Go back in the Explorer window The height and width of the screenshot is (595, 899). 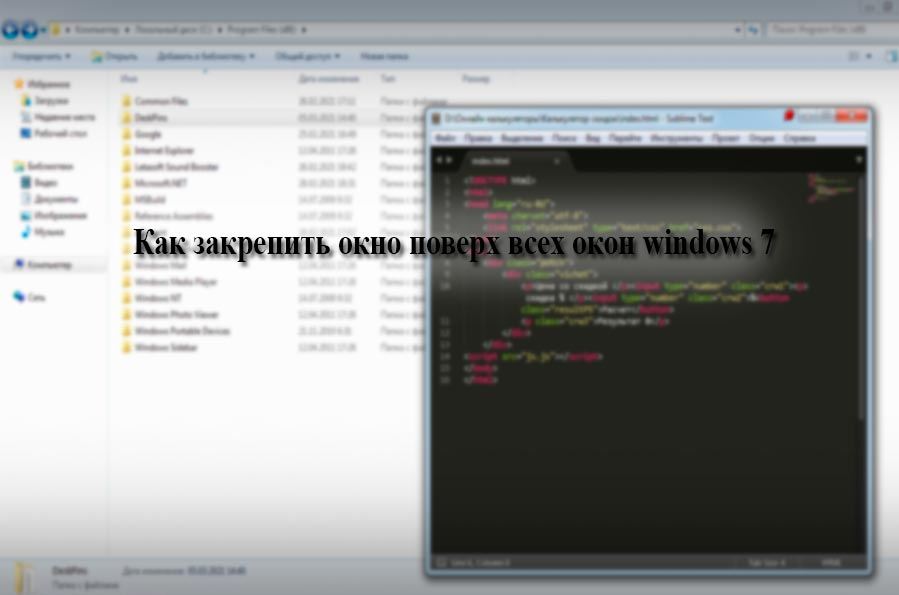coord(10,29)
